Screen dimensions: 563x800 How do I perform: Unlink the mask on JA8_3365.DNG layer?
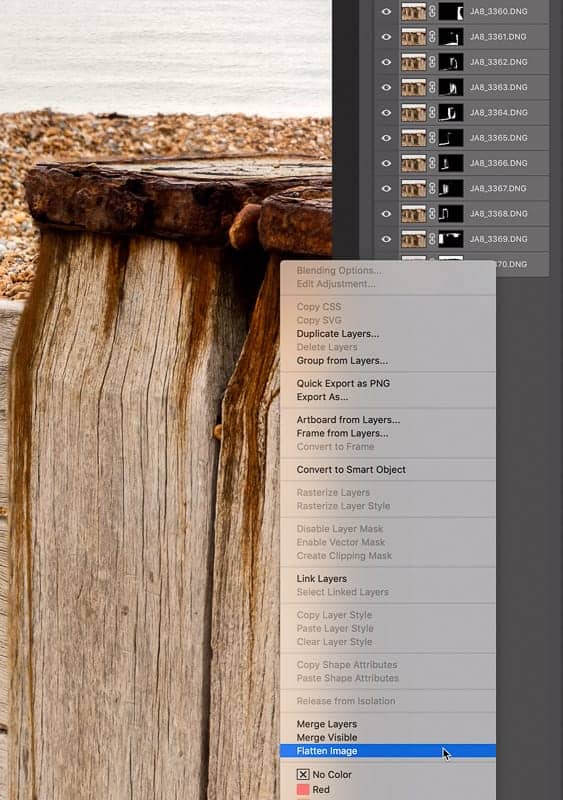[x=432, y=138]
